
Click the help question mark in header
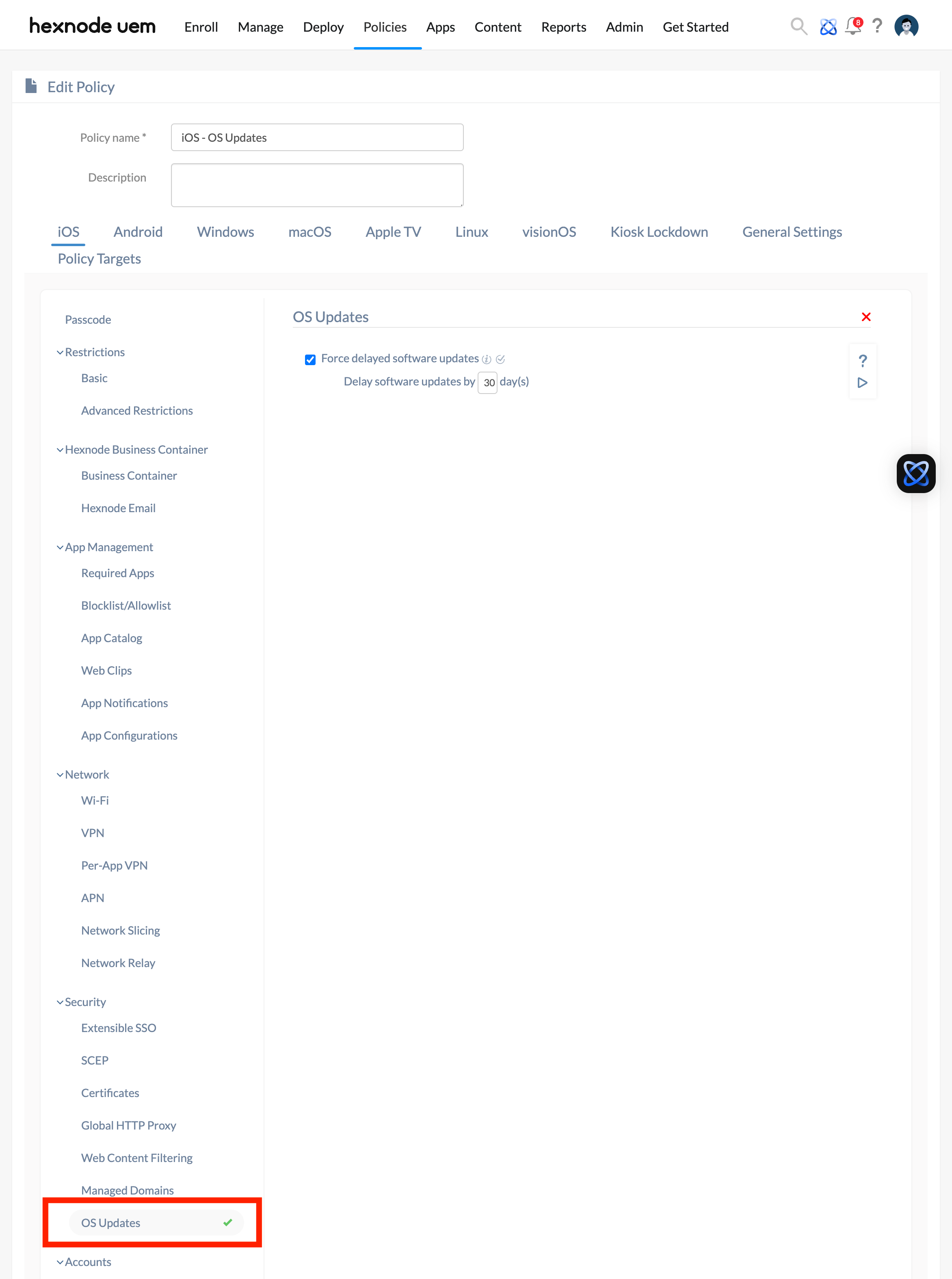[x=877, y=26]
